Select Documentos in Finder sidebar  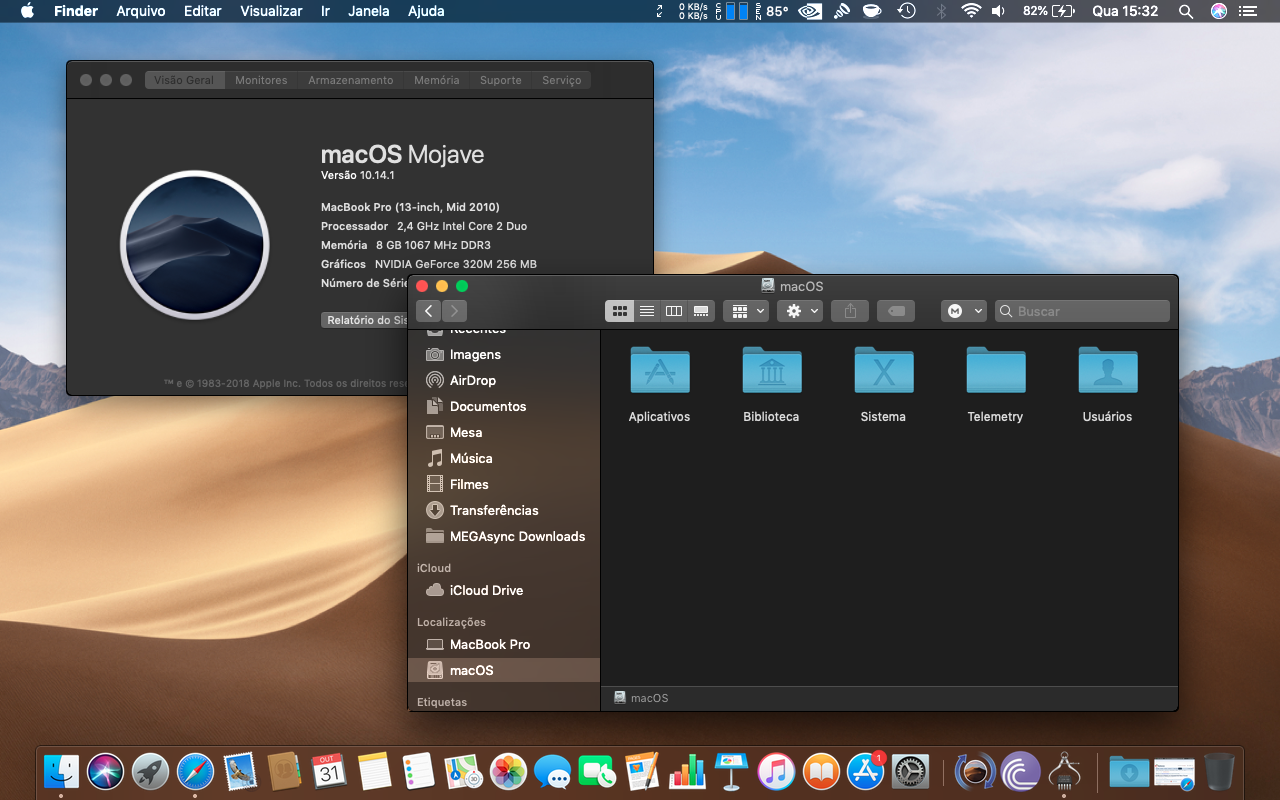coord(504,406)
